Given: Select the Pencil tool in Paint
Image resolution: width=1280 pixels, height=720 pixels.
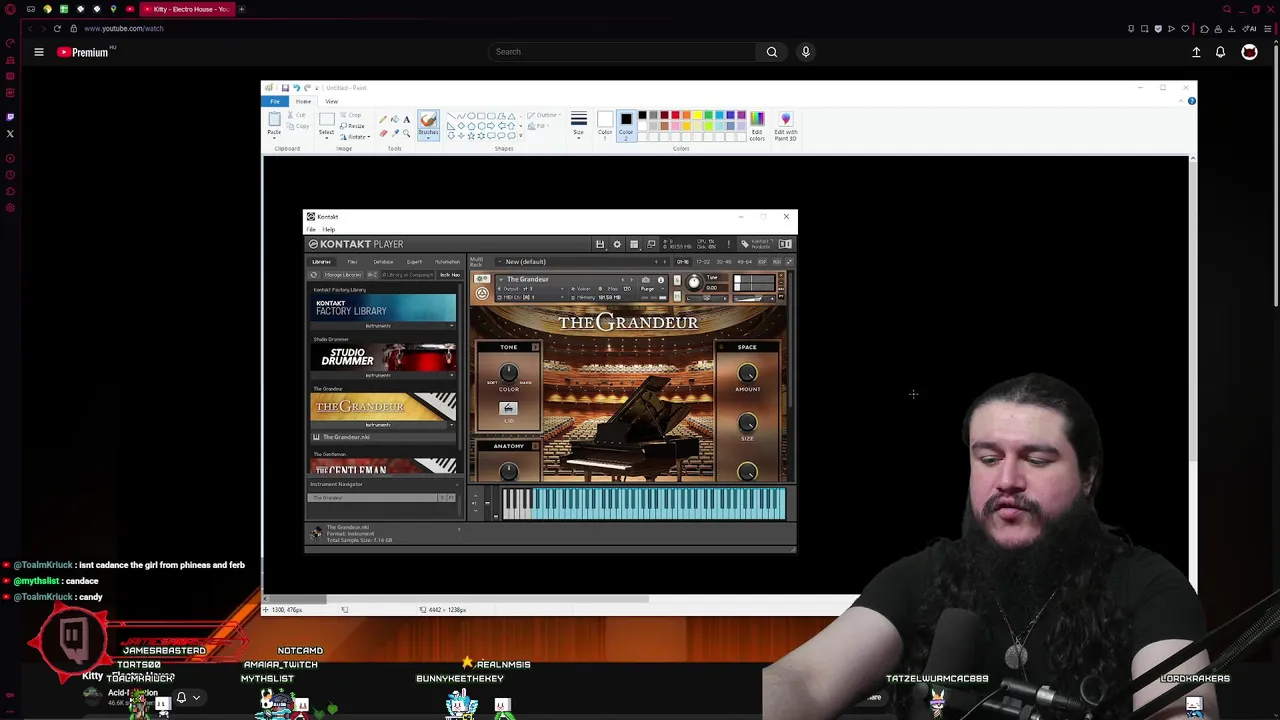Looking at the screenshot, I should 383,119.
